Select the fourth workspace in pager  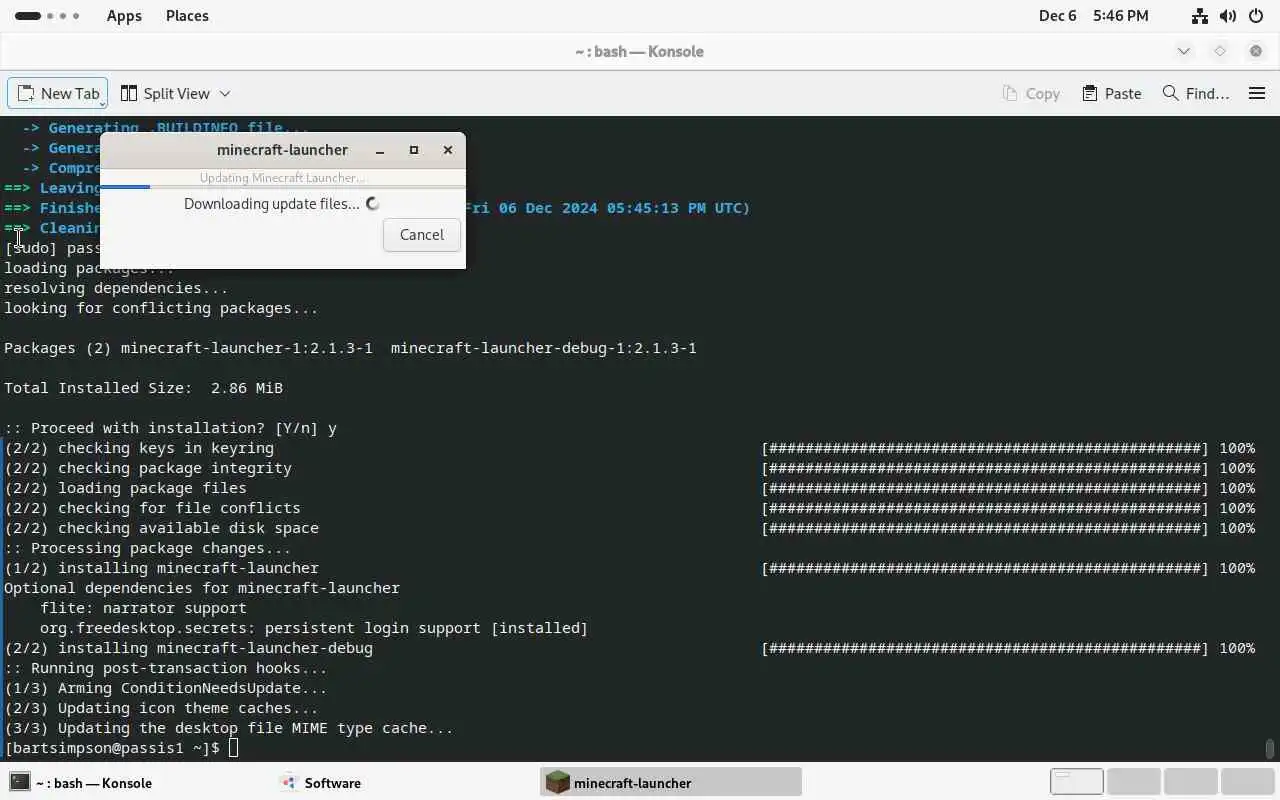click(x=1247, y=782)
